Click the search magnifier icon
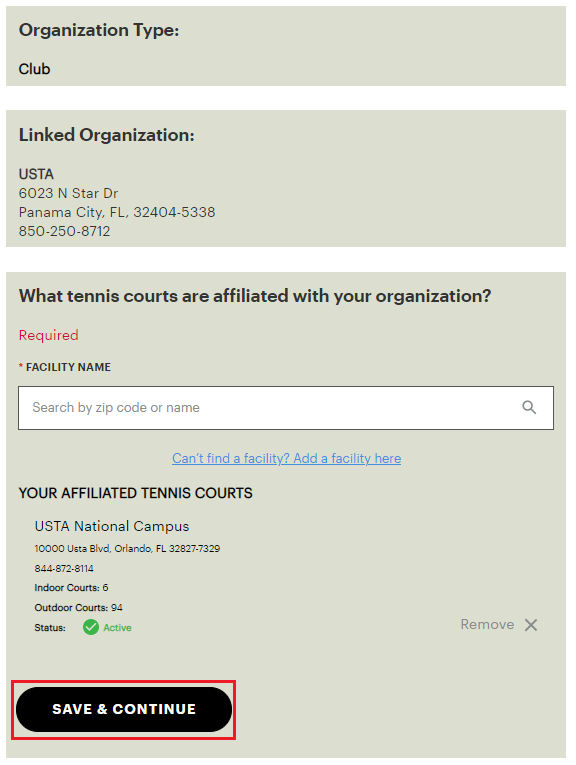This screenshot has height=765, width=576. [529, 407]
